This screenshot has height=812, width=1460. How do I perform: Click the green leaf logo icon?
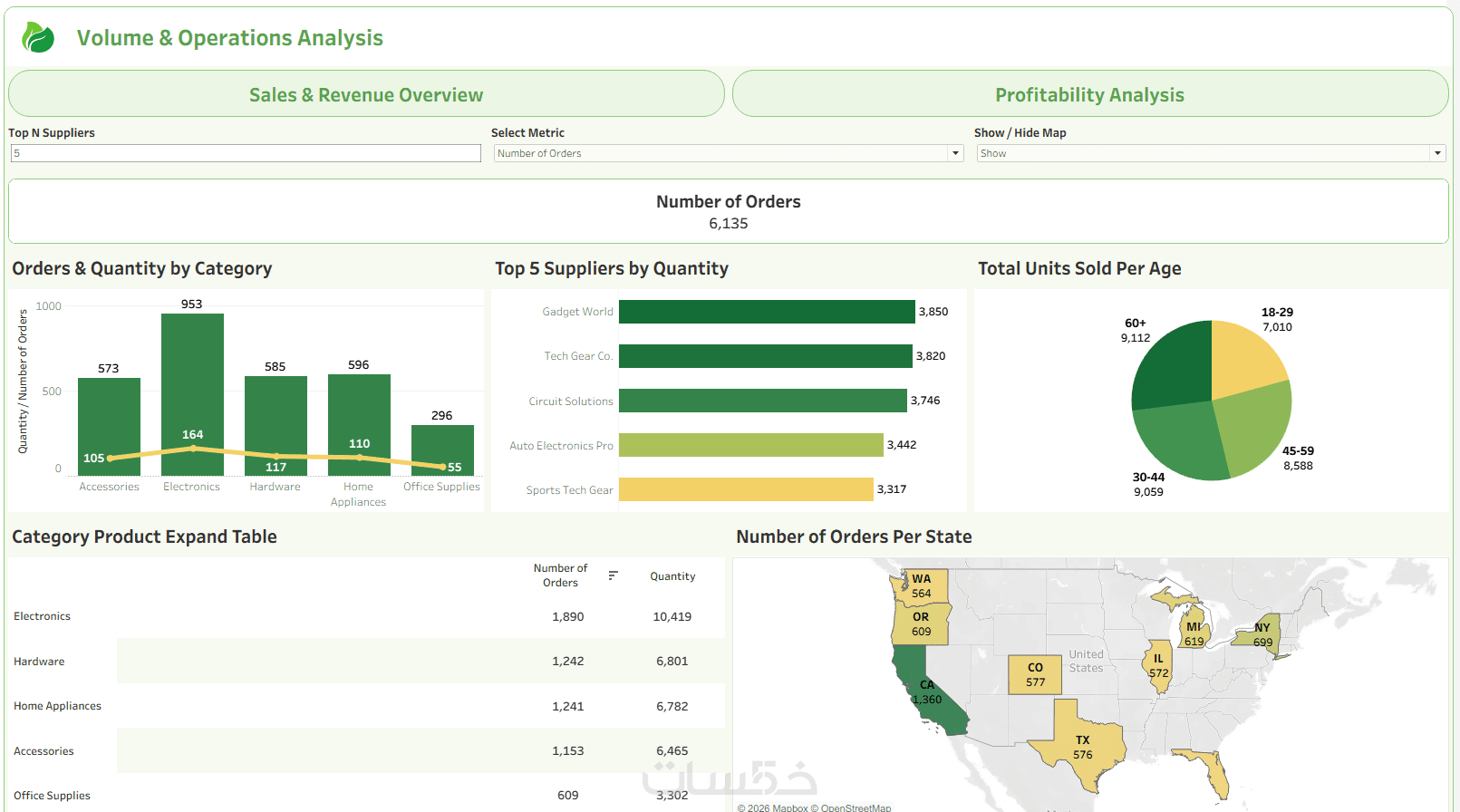click(38, 38)
